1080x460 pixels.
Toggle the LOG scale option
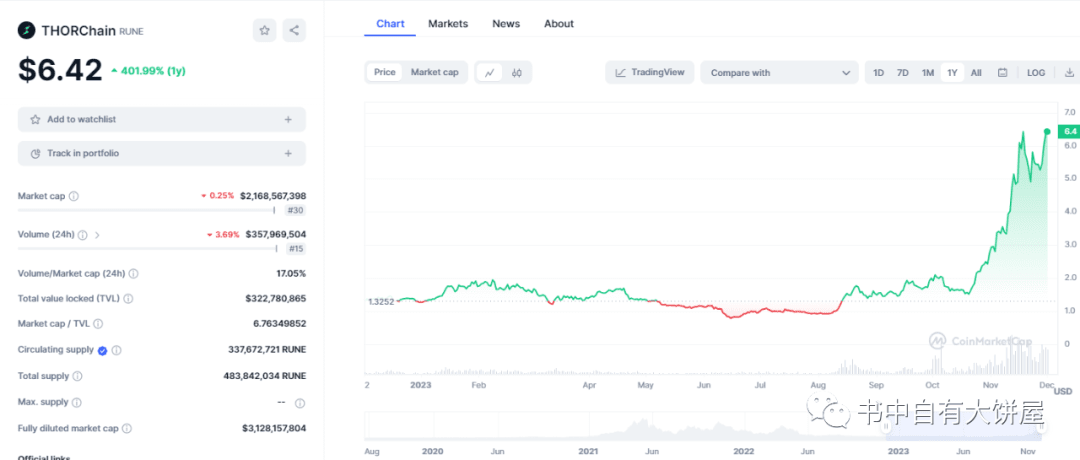click(x=1036, y=72)
